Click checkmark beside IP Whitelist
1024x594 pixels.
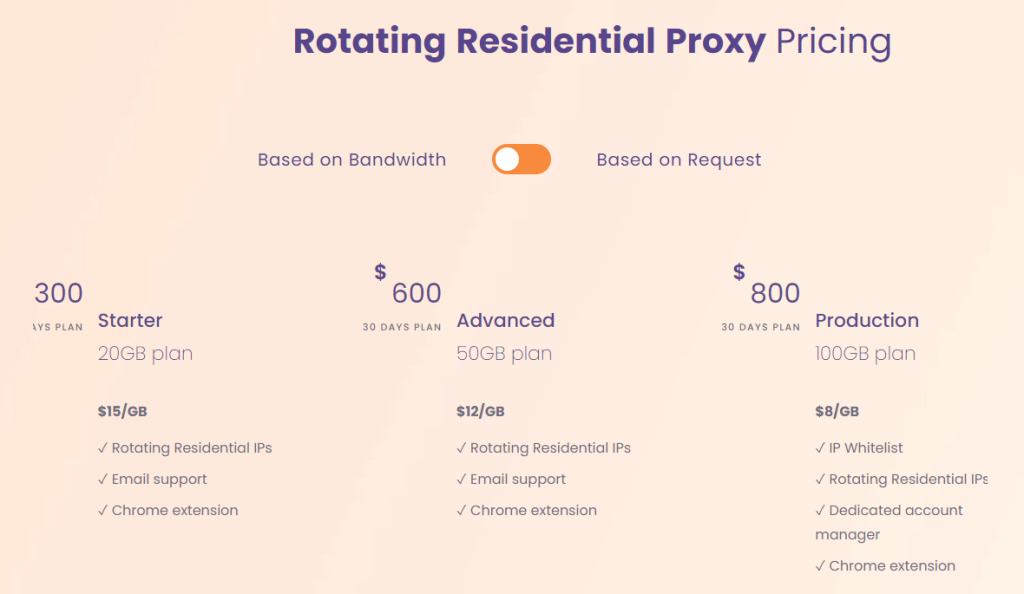[x=820, y=448]
